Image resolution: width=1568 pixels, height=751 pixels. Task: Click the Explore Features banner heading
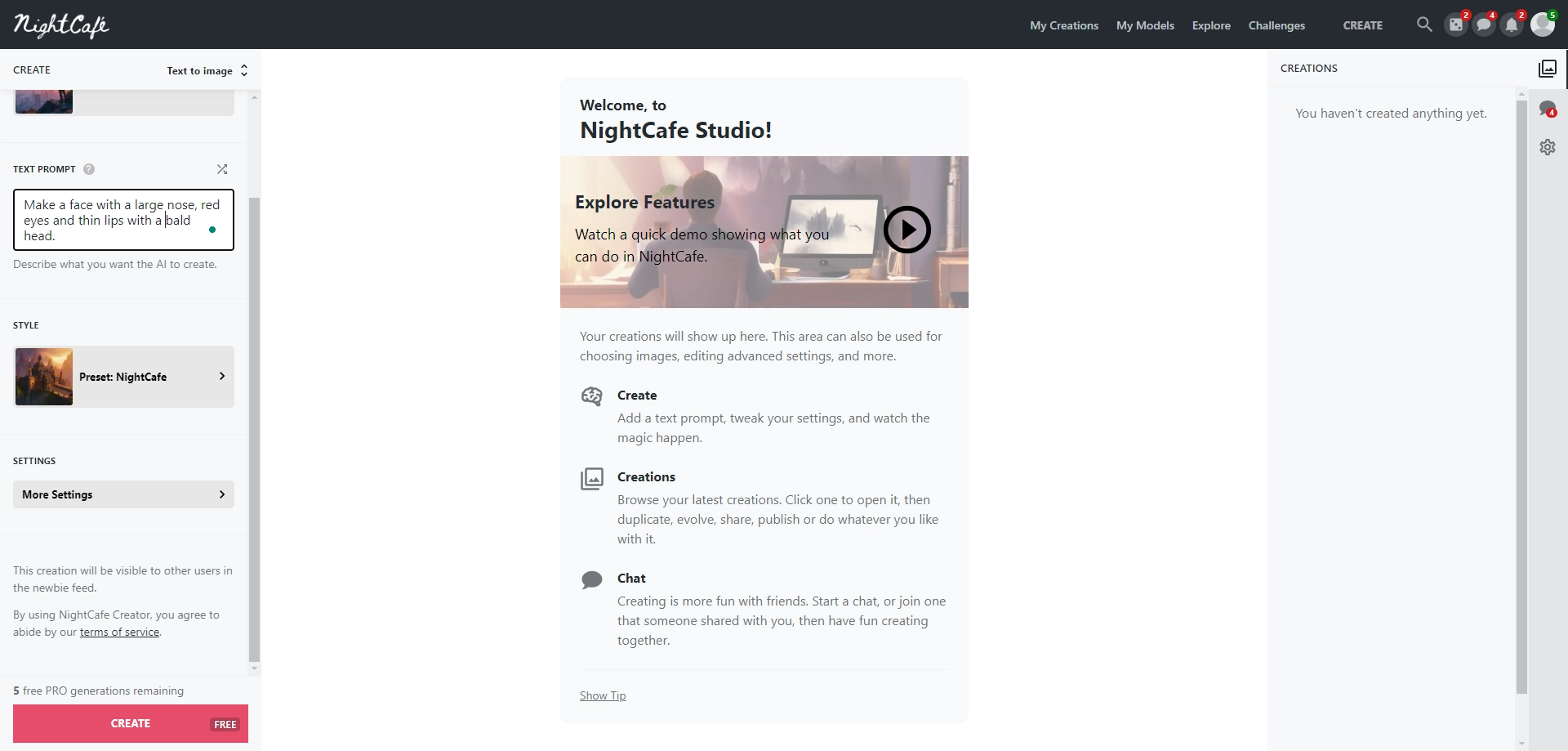(644, 202)
